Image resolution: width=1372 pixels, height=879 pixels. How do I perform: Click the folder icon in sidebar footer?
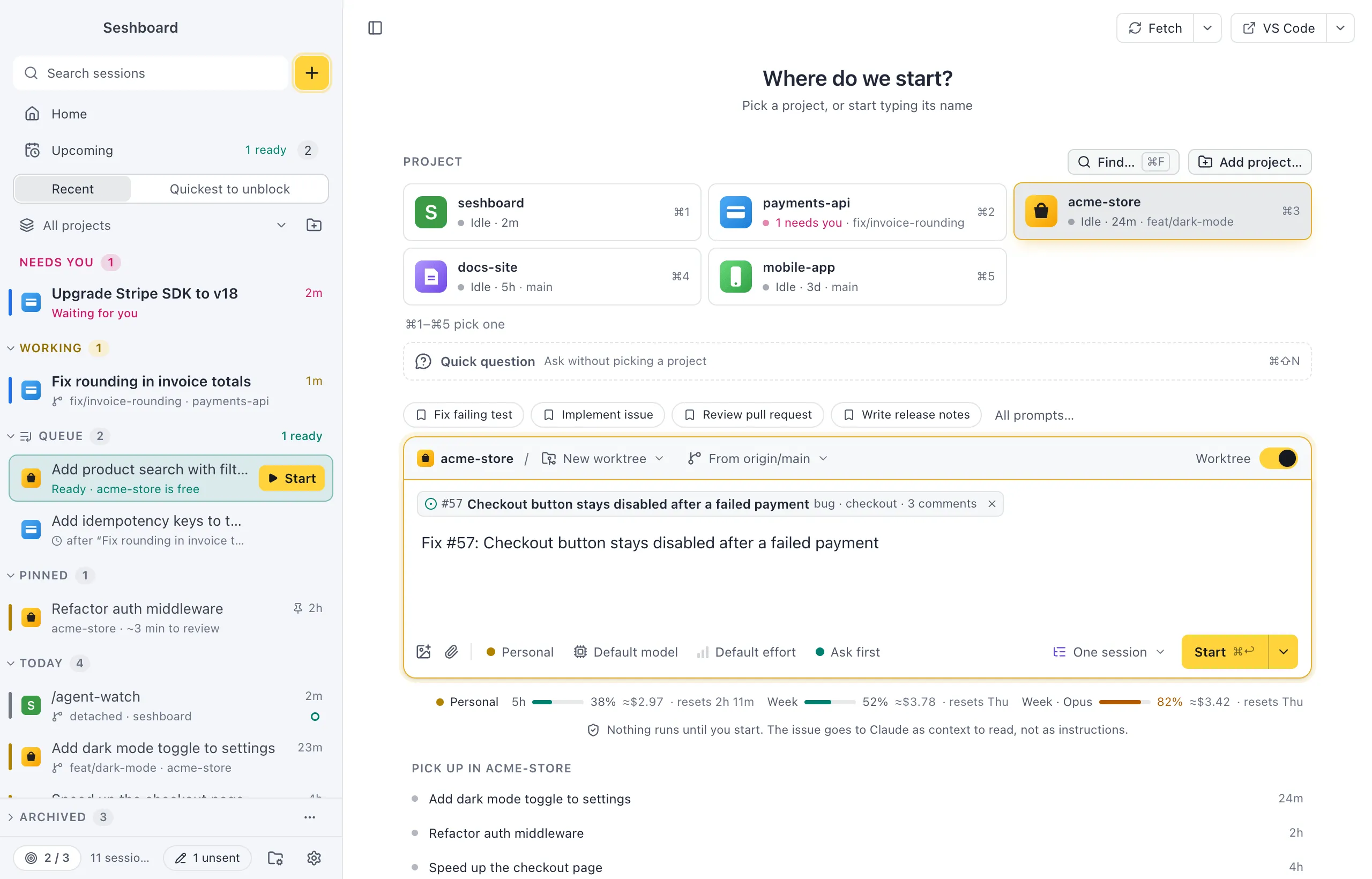[x=275, y=858]
